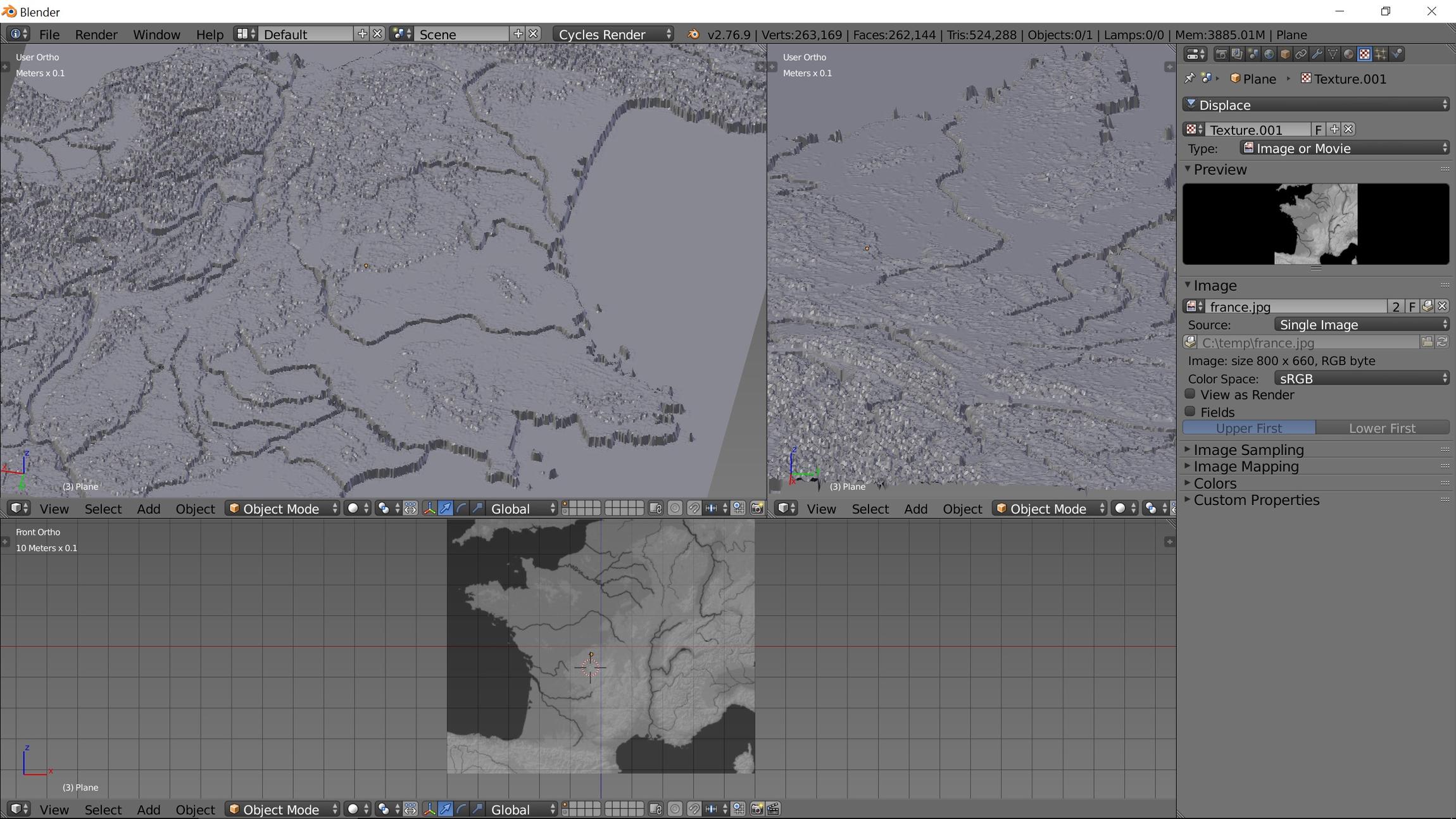The image size is (1456, 819).
Task: Open the View menu in top-left viewport header
Action: pos(54,509)
